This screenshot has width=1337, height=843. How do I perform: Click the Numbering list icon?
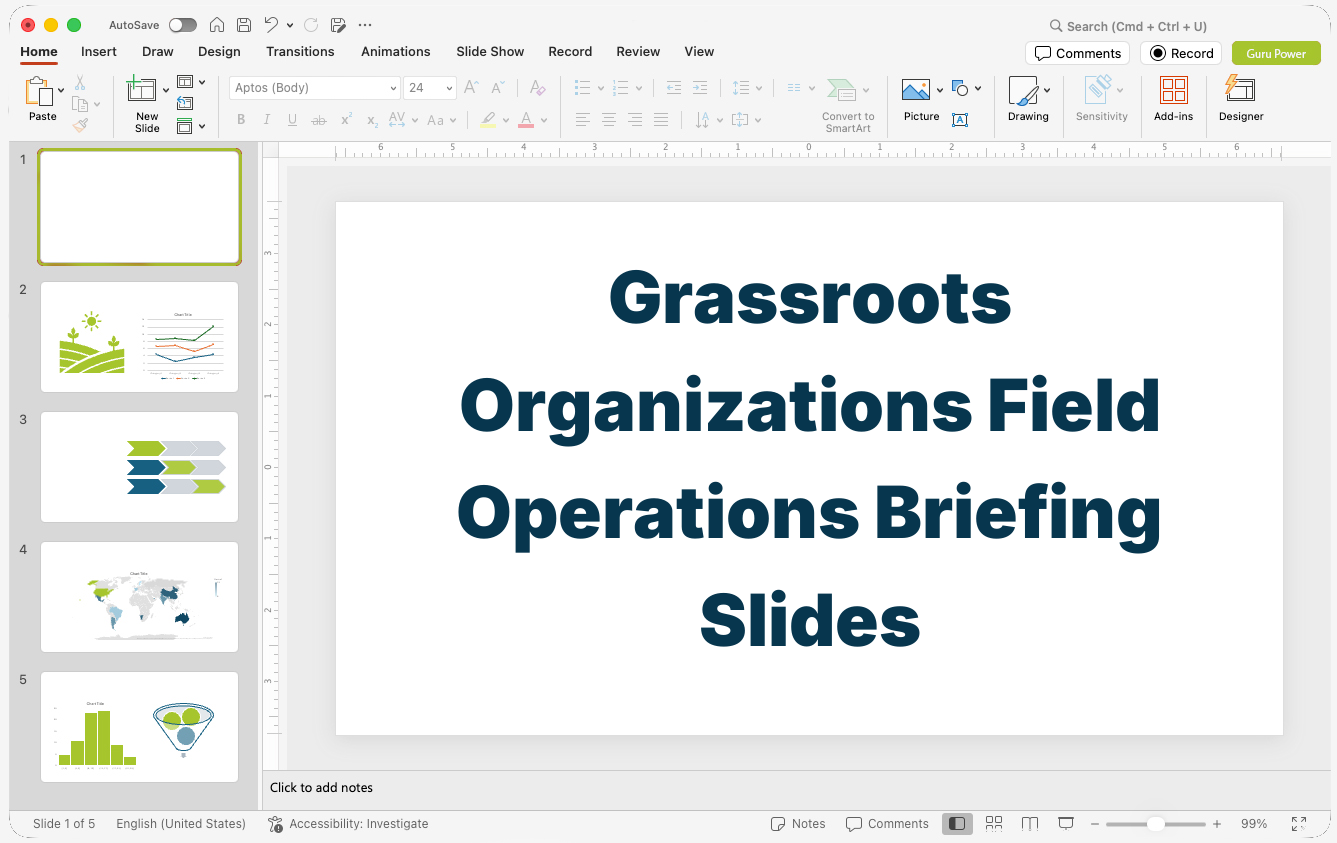620,88
